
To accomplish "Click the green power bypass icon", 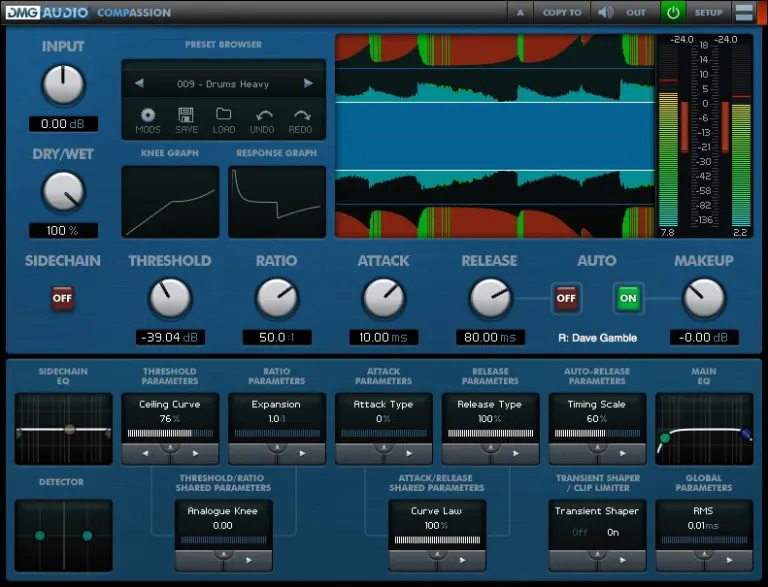I will [x=673, y=12].
